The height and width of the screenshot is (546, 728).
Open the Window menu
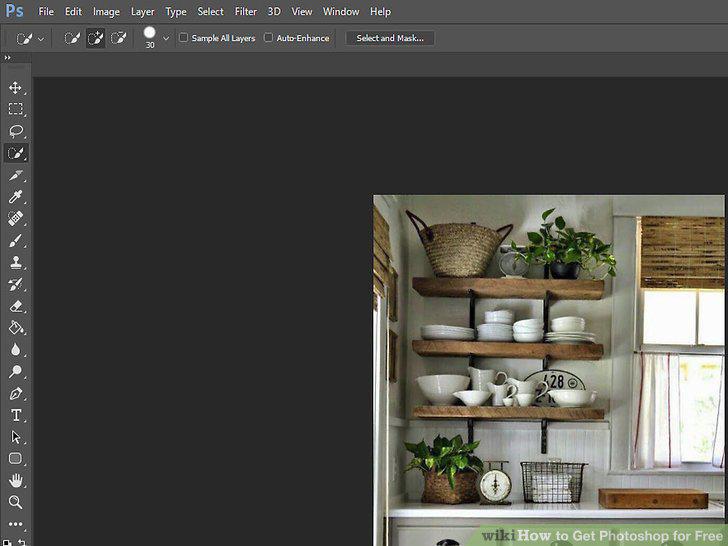pos(341,12)
